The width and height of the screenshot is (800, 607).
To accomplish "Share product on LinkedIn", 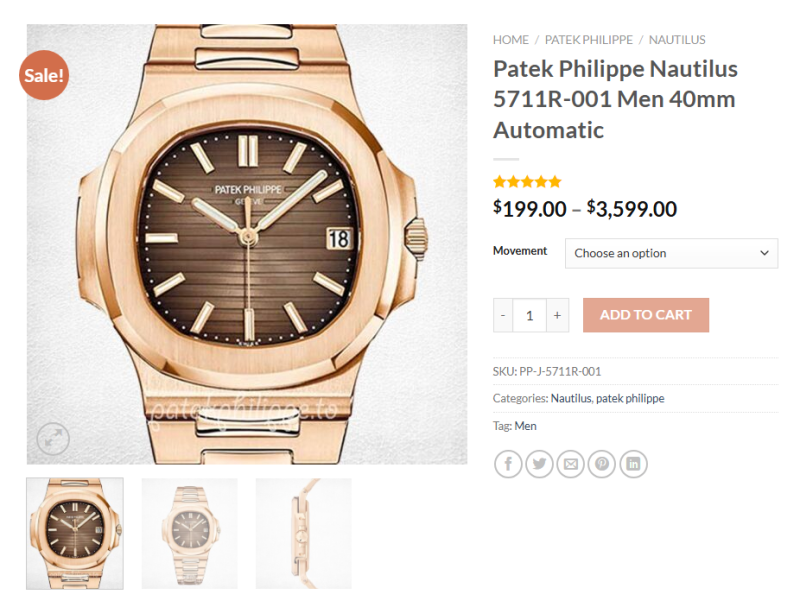I will point(633,464).
